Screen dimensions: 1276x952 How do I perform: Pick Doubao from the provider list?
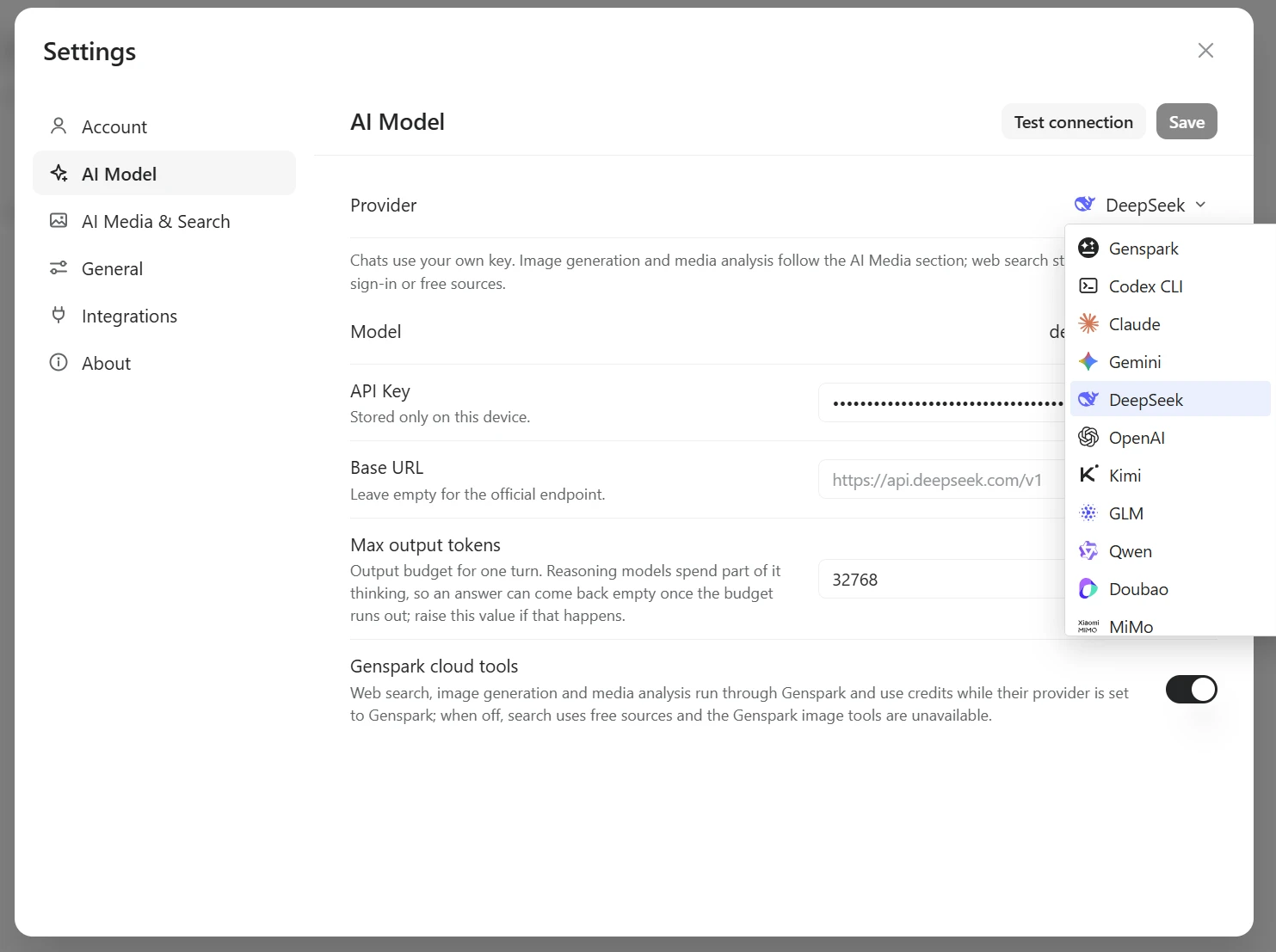pyautogui.click(x=1170, y=589)
